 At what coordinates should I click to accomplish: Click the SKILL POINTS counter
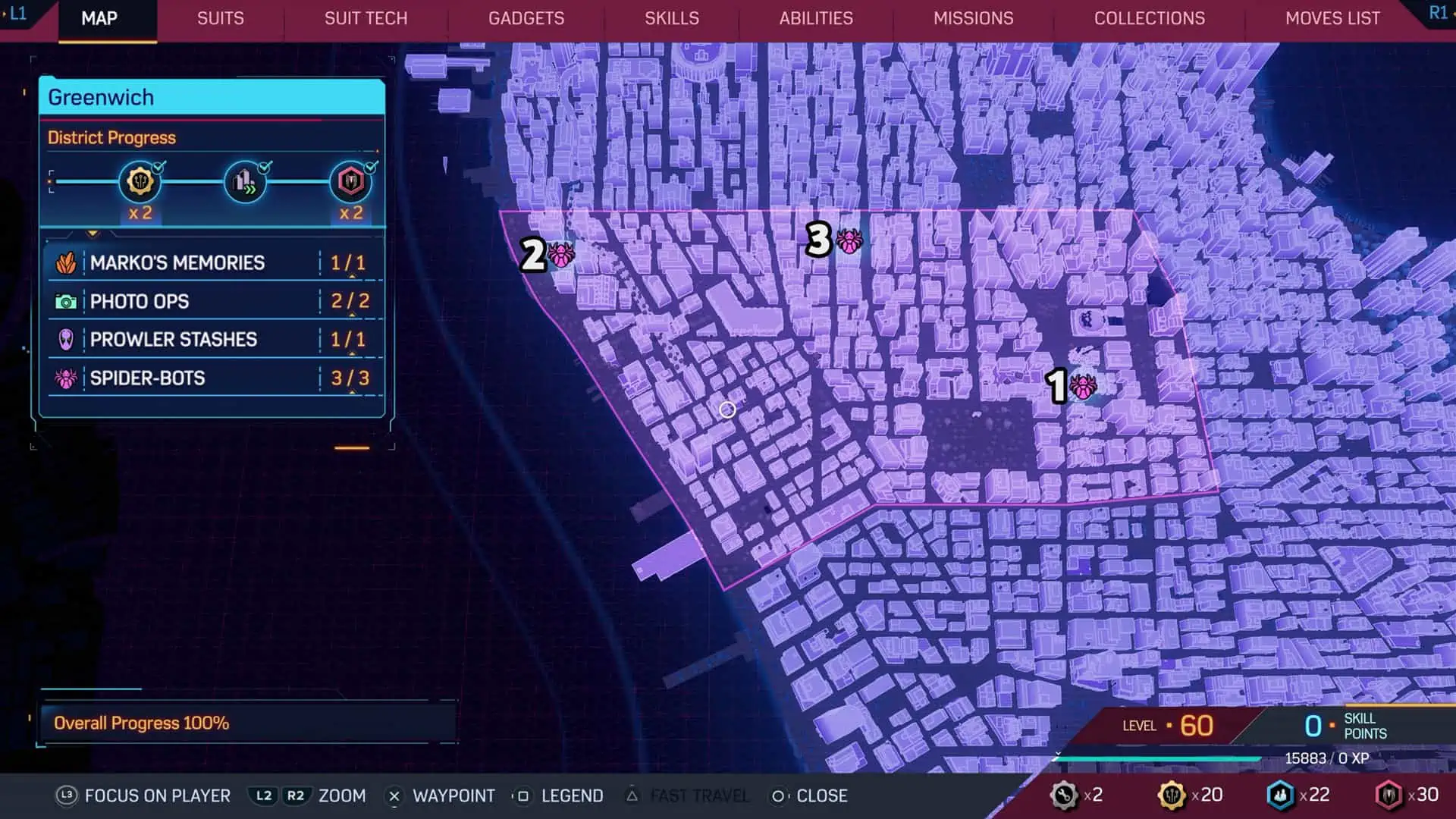(x=1346, y=726)
